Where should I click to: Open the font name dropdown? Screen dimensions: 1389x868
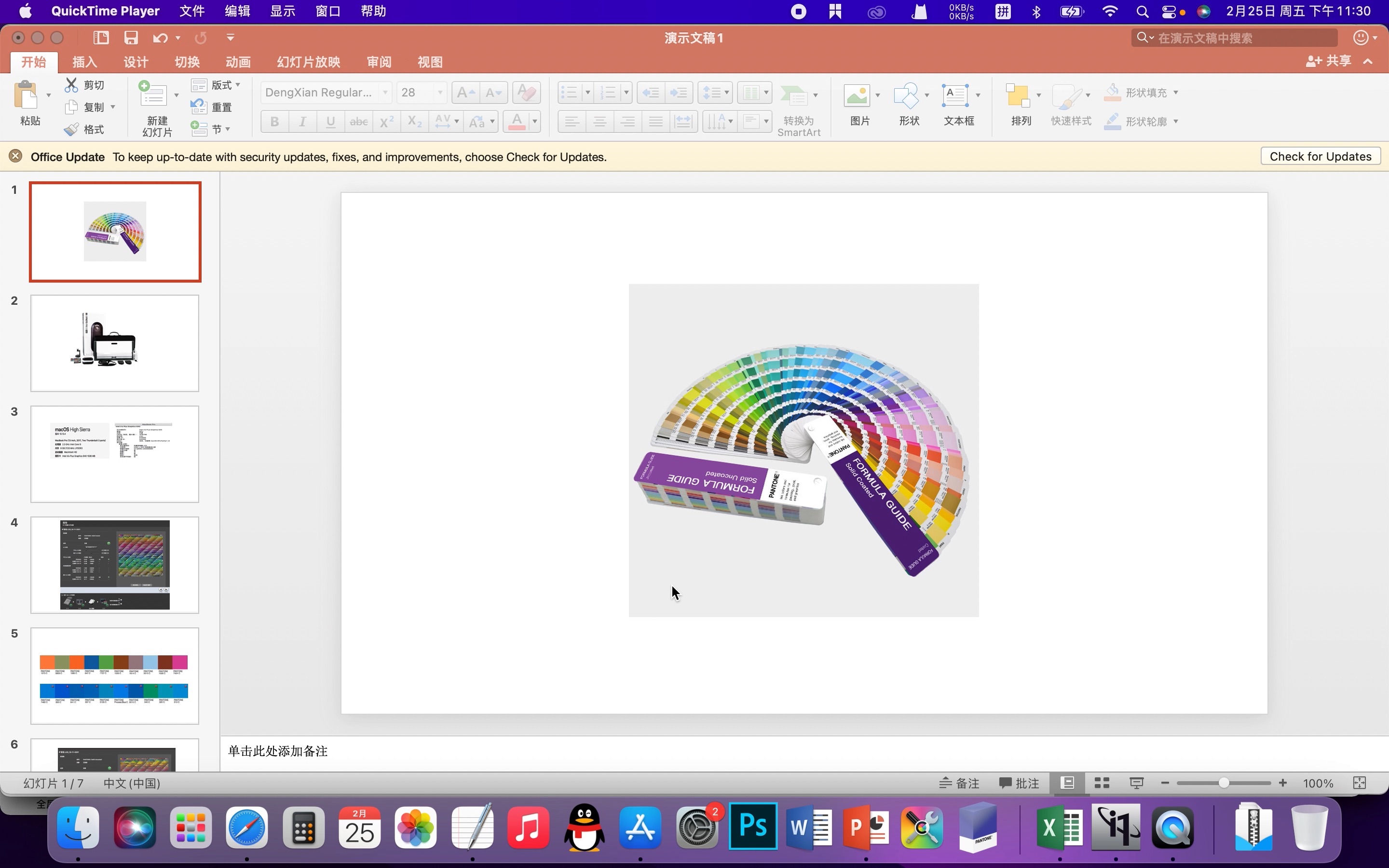click(385, 93)
